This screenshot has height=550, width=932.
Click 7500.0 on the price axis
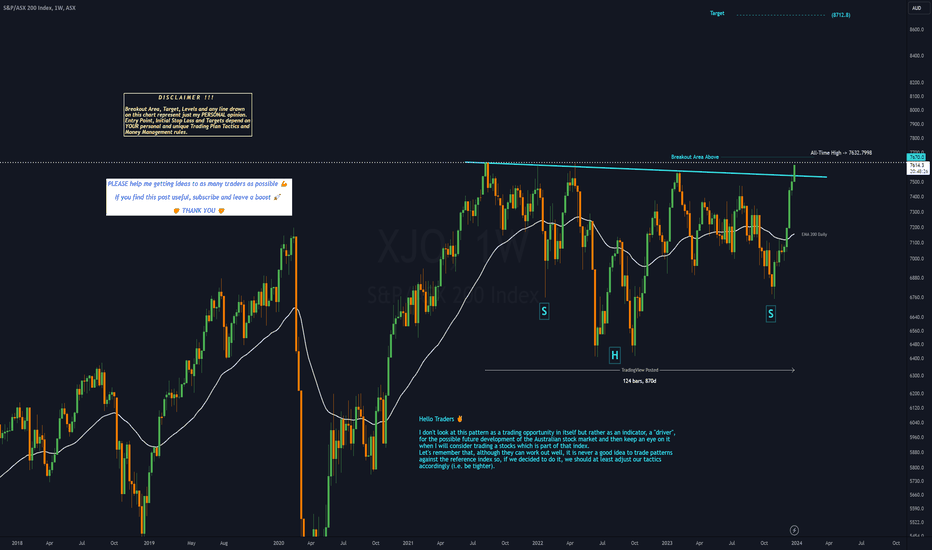click(x=917, y=182)
